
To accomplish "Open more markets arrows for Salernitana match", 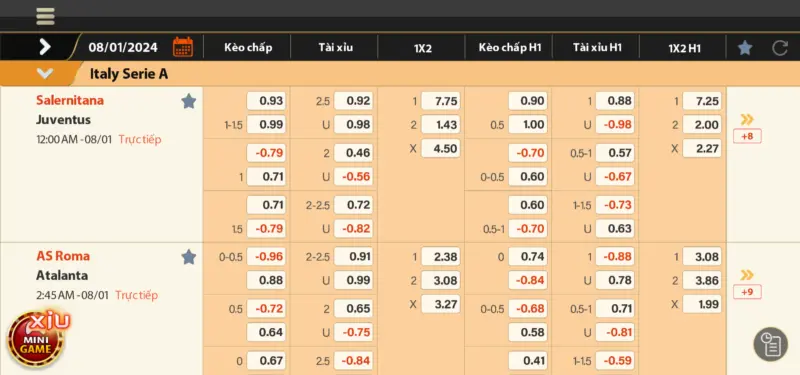I will 747,120.
